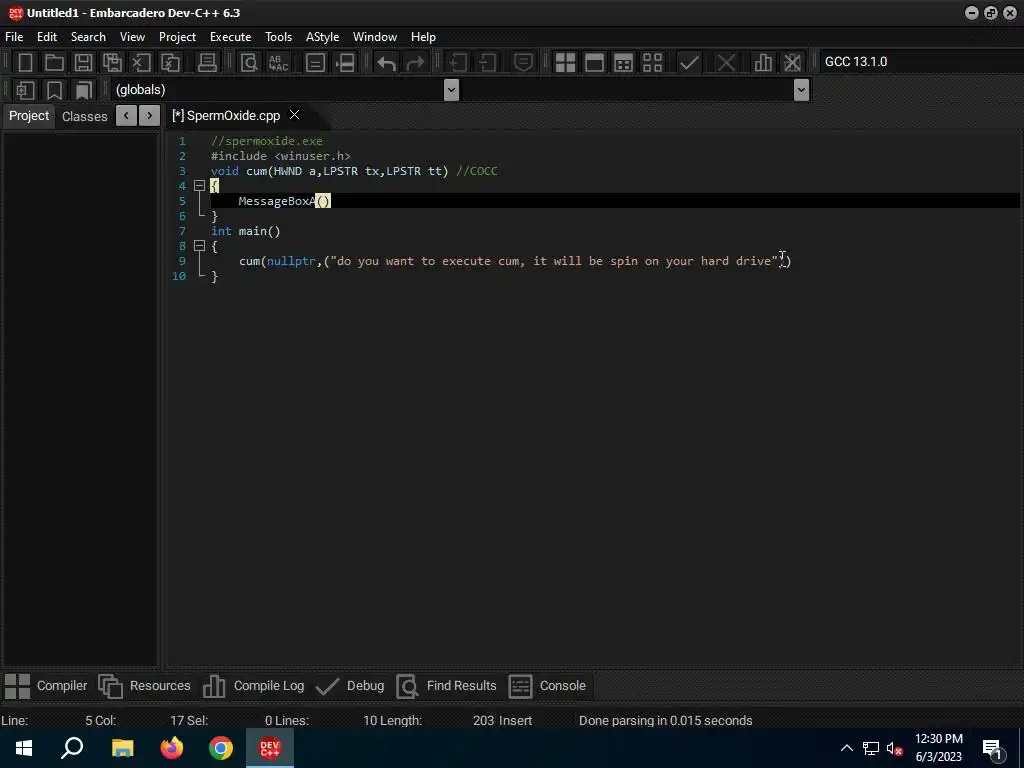Click the #include <winuser.h> line

pos(281,156)
